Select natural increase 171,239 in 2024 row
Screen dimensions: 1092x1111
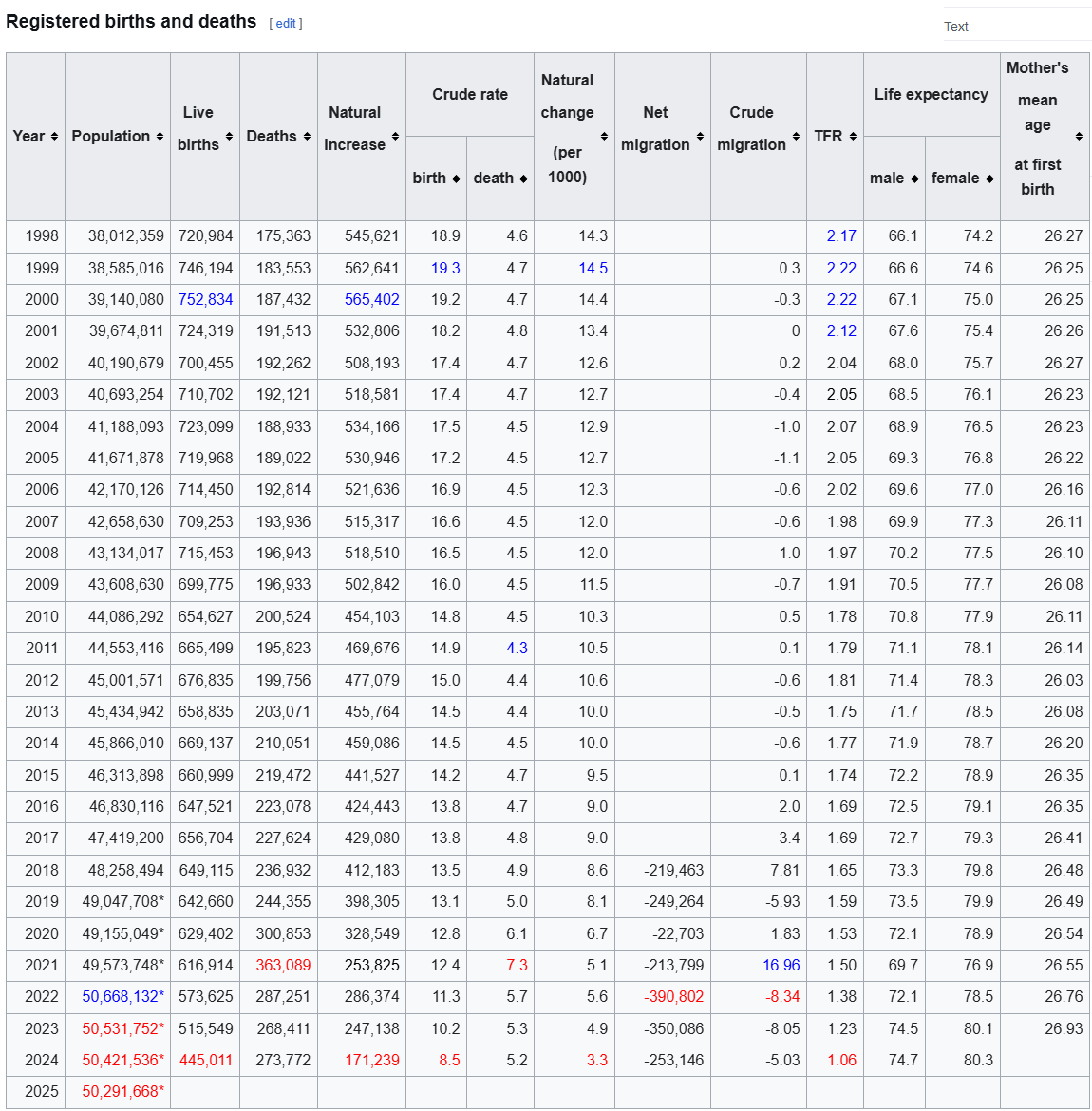pos(372,1060)
